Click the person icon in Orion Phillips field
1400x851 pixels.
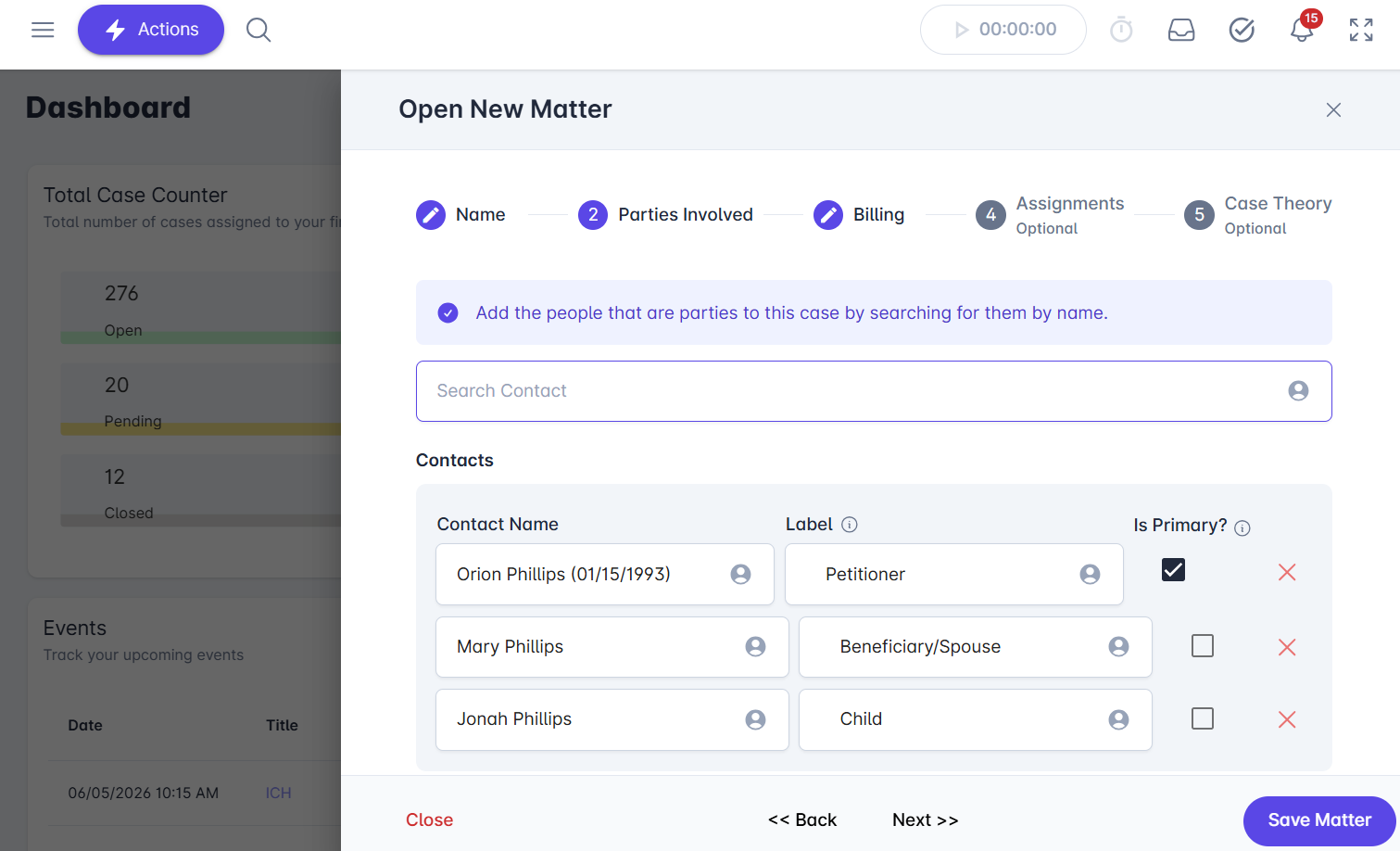(x=740, y=575)
